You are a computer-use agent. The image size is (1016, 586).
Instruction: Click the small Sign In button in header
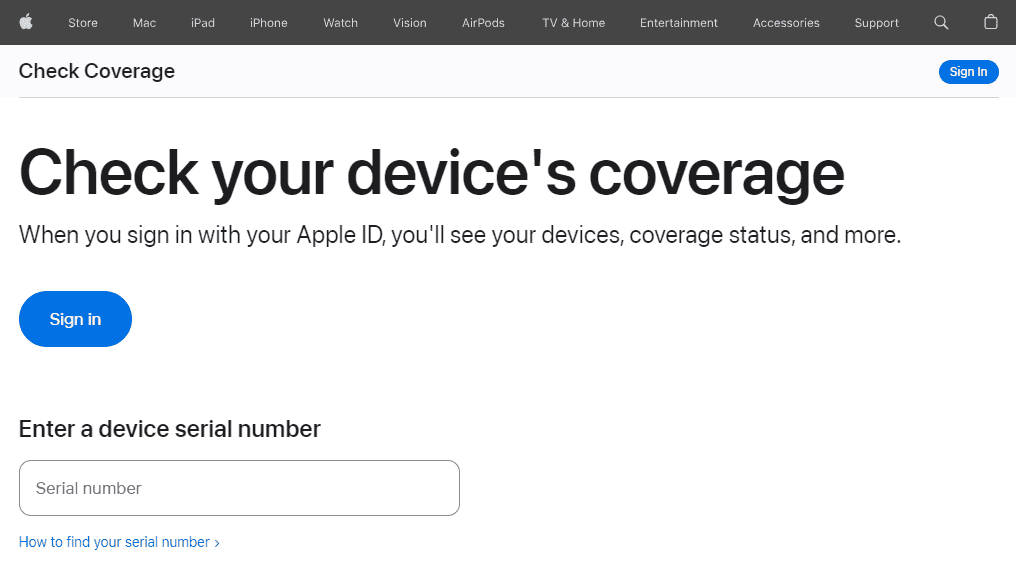(x=968, y=71)
